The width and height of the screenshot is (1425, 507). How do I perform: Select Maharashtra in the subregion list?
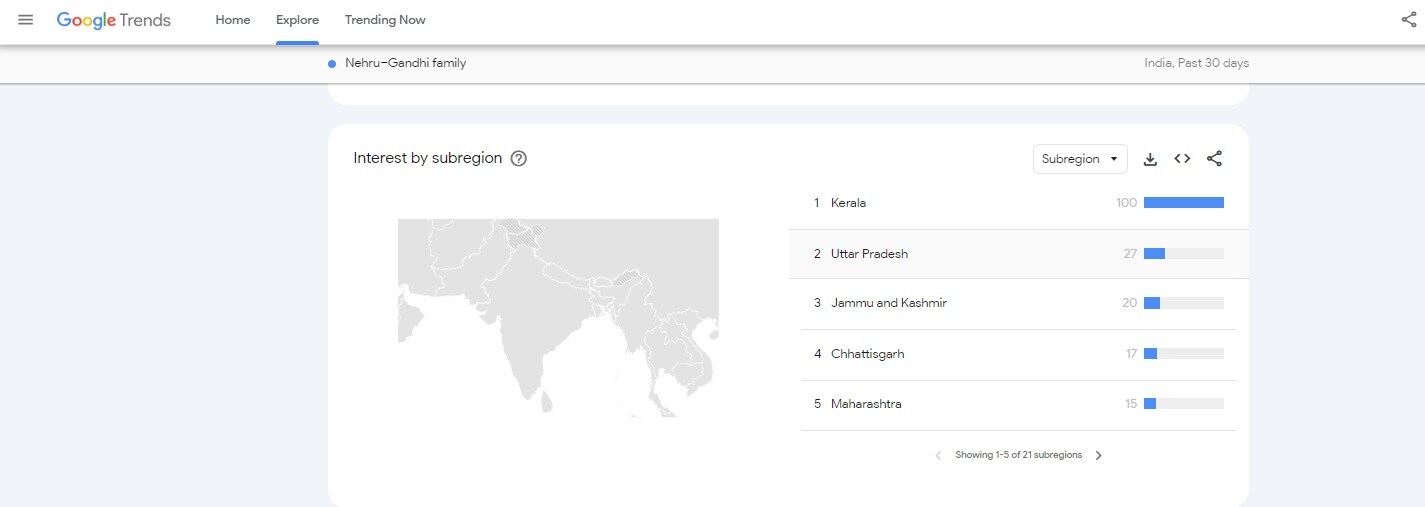coord(866,404)
